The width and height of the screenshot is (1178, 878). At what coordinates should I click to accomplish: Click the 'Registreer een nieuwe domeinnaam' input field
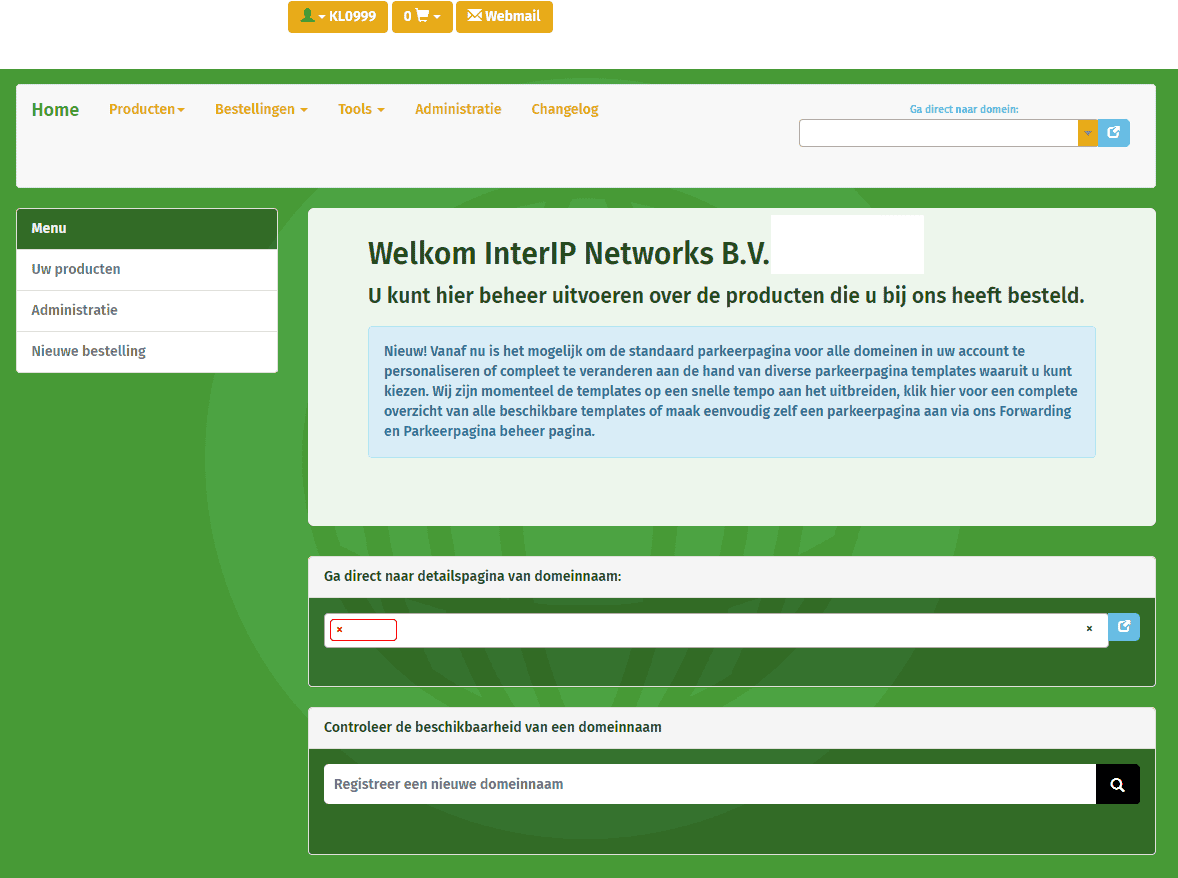point(708,785)
